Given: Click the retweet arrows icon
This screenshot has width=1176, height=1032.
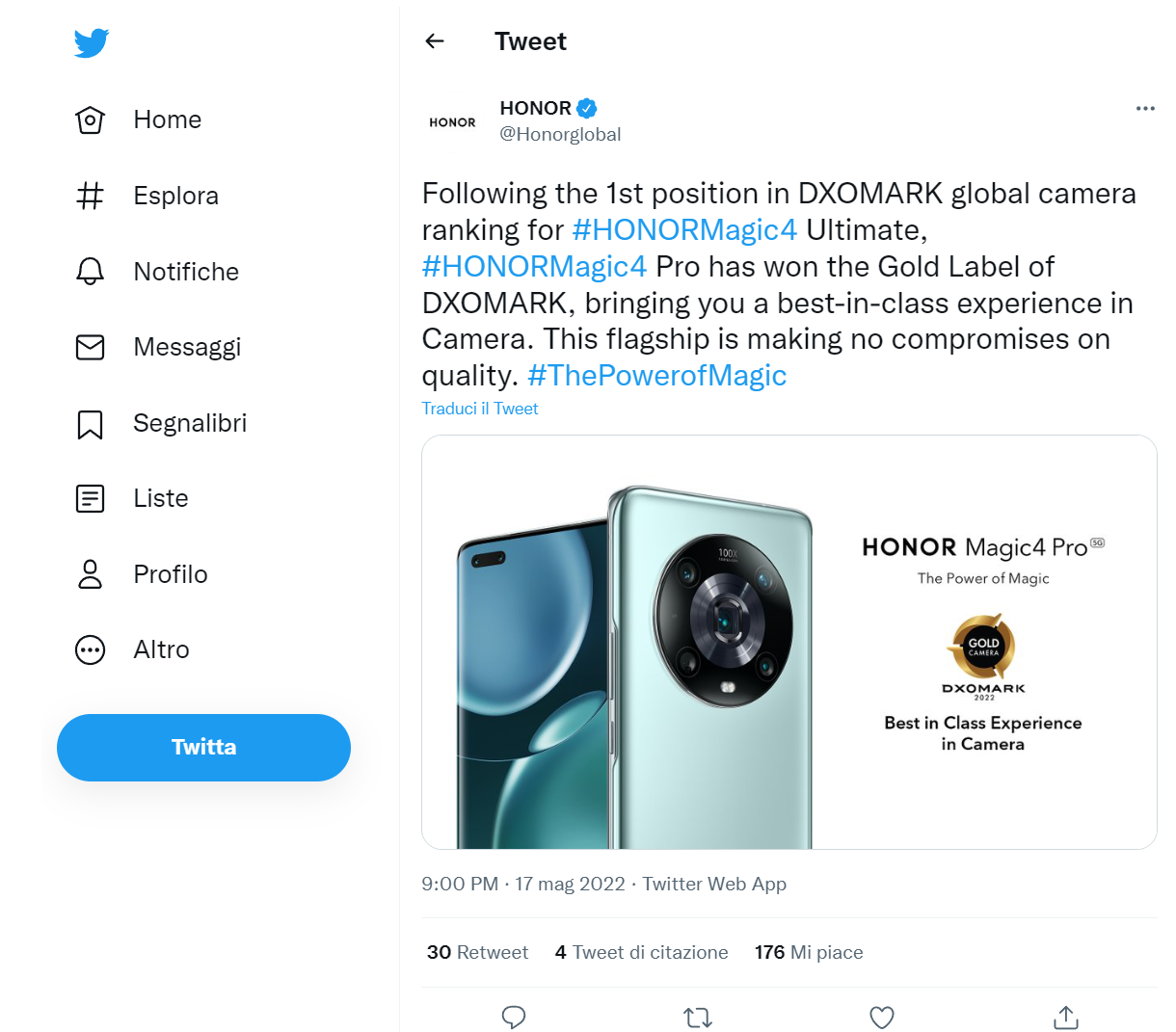Looking at the screenshot, I should pyautogui.click(x=697, y=1017).
